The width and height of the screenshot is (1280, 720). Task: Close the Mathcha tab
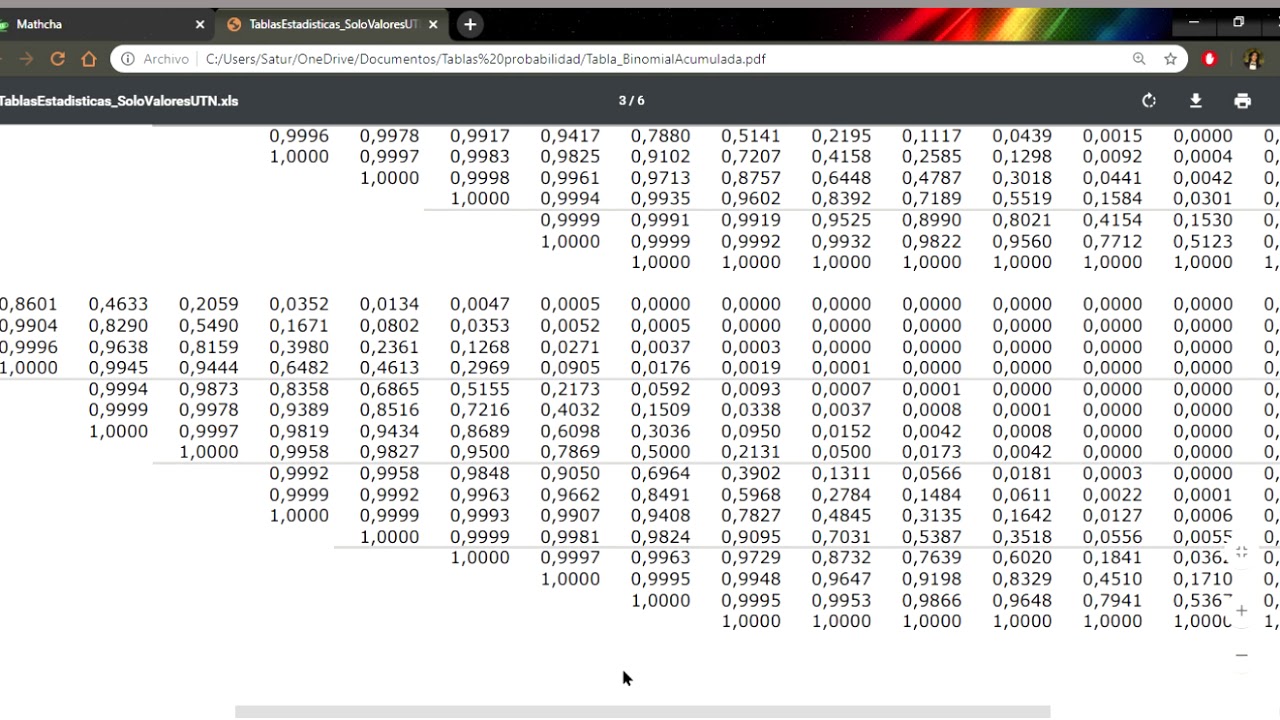tap(199, 24)
